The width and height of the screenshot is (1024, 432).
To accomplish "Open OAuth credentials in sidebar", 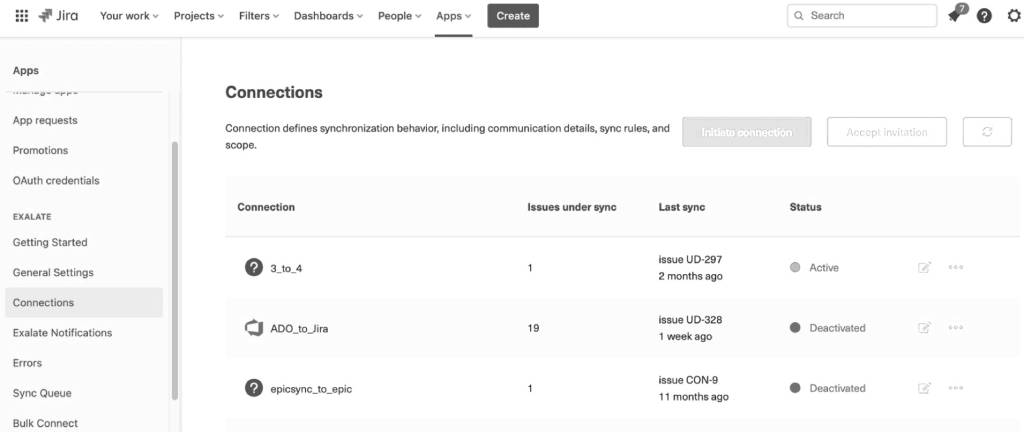I will tap(56, 180).
